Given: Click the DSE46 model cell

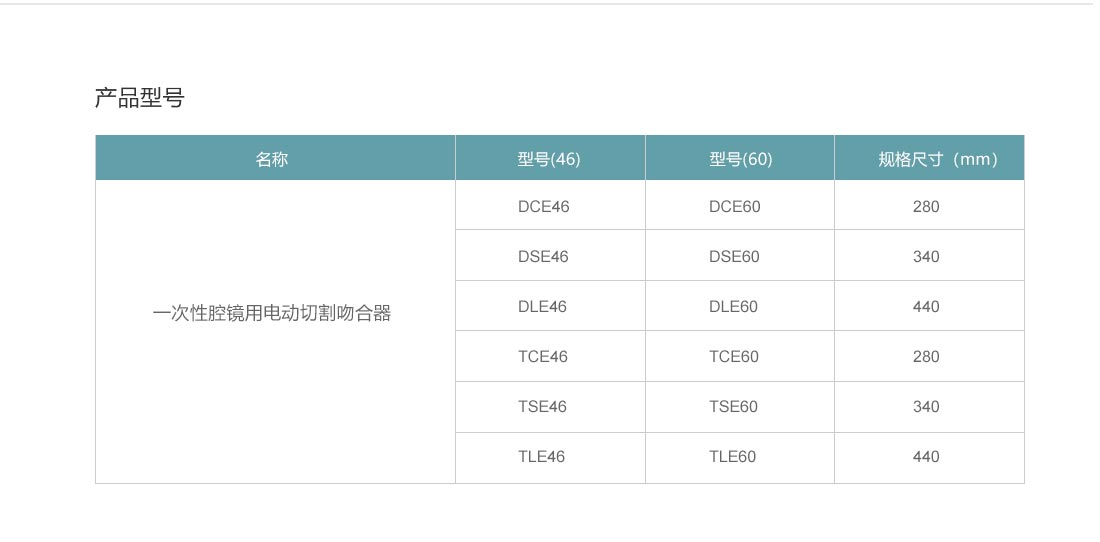Looking at the screenshot, I should [550, 256].
